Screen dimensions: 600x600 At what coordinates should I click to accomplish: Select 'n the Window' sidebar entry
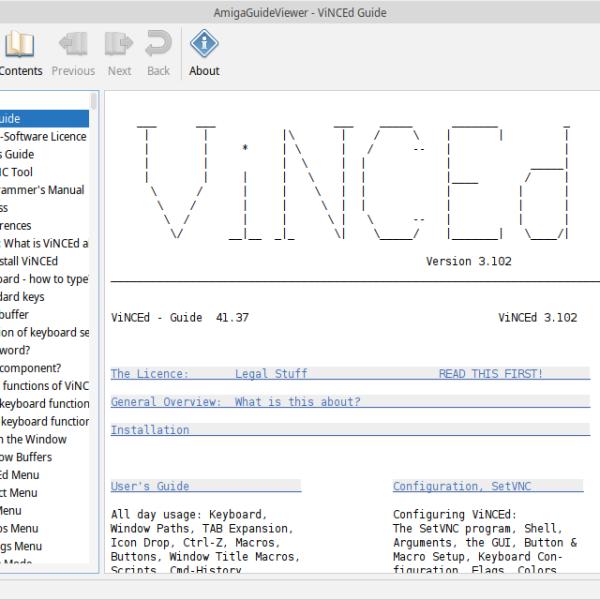44,439
